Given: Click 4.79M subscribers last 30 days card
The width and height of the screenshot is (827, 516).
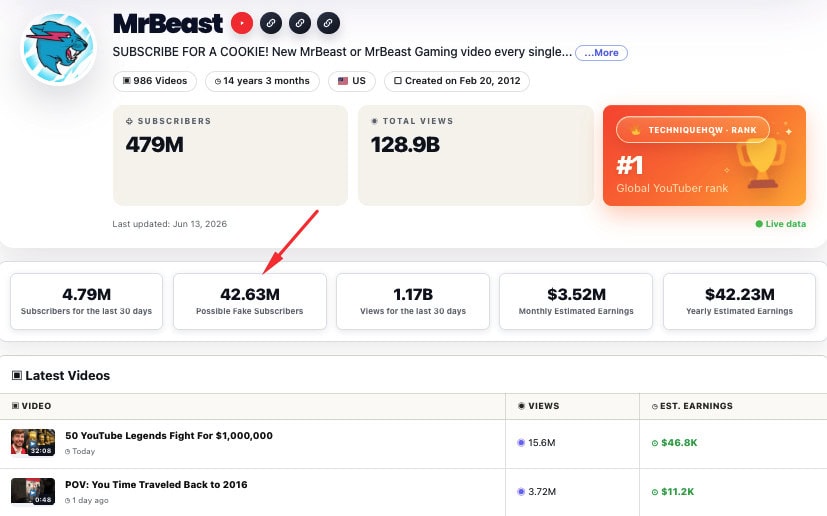Looking at the screenshot, I should (86, 301).
